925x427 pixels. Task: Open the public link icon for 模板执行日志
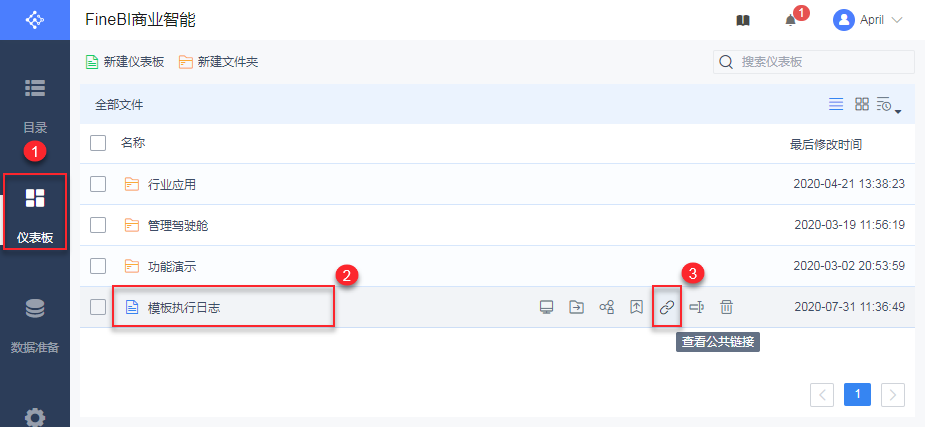(667, 307)
